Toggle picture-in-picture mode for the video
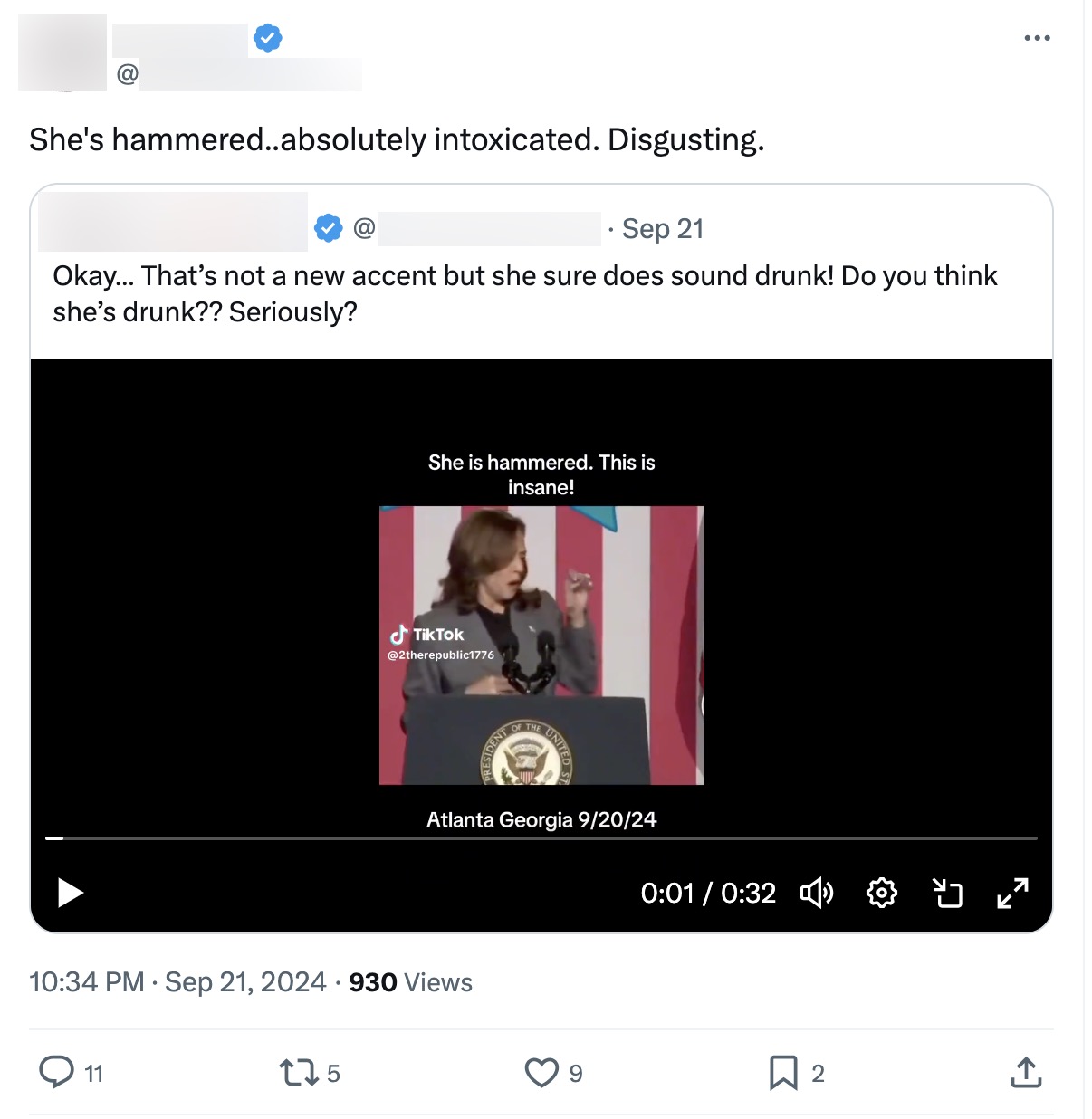Image resolution: width=1092 pixels, height=1119 pixels. [947, 893]
